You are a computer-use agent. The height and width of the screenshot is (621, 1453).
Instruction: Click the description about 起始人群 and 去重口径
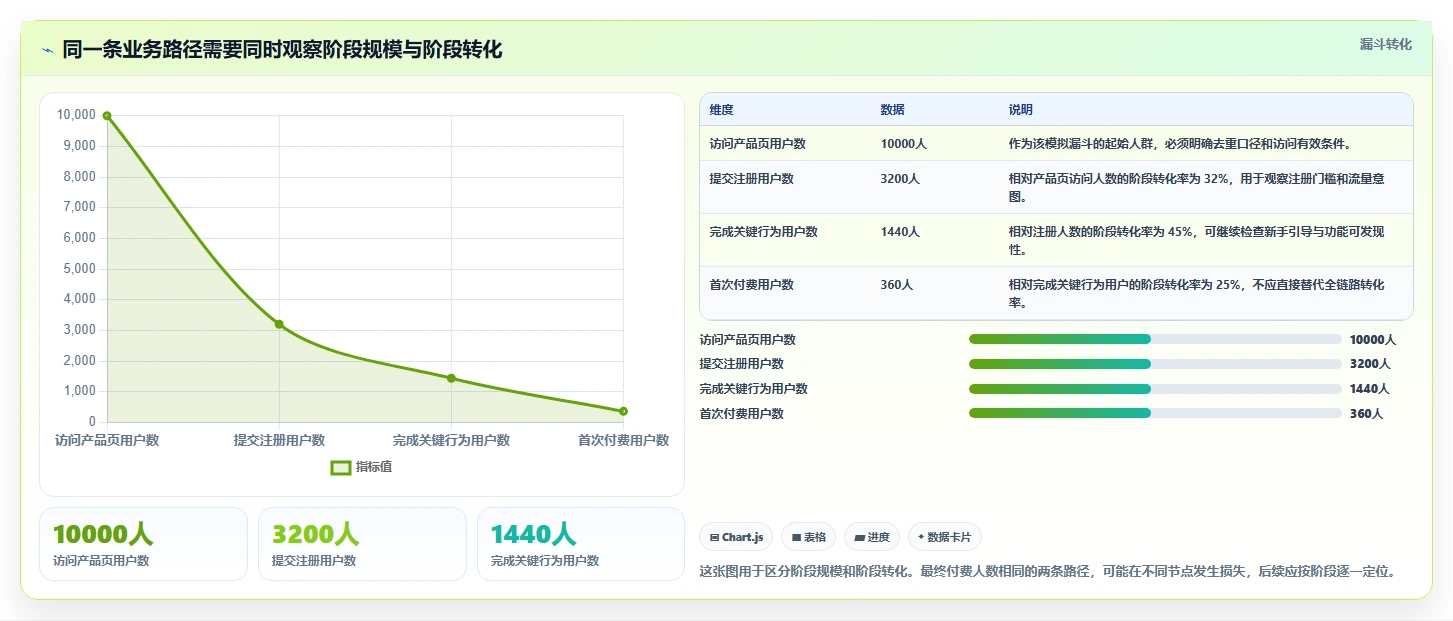click(1180, 144)
